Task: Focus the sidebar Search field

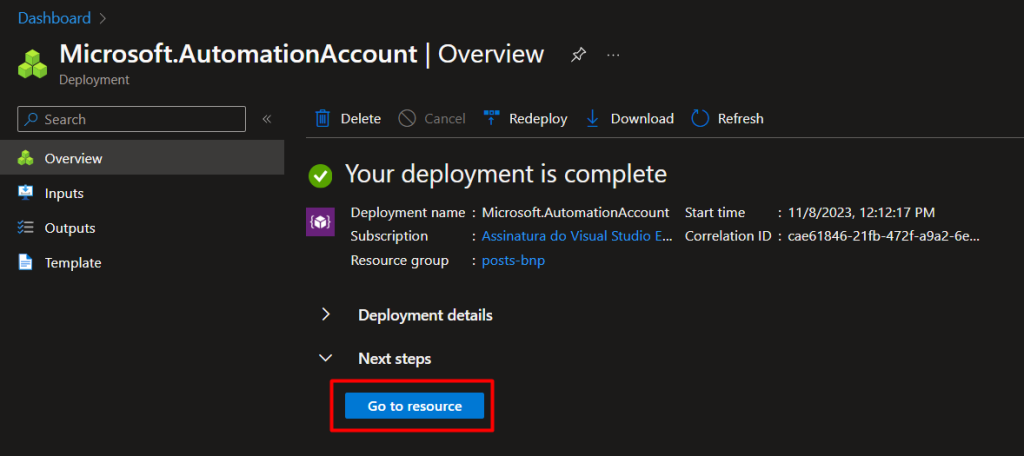Action: tap(140, 119)
